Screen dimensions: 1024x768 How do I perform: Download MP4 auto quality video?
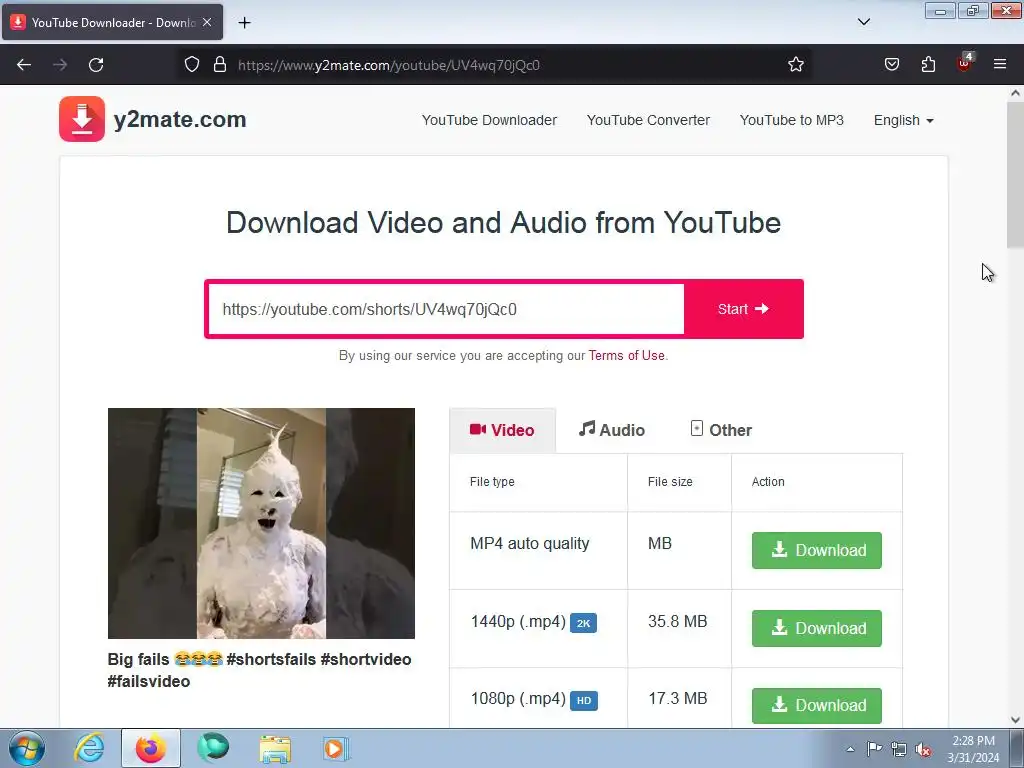click(816, 551)
